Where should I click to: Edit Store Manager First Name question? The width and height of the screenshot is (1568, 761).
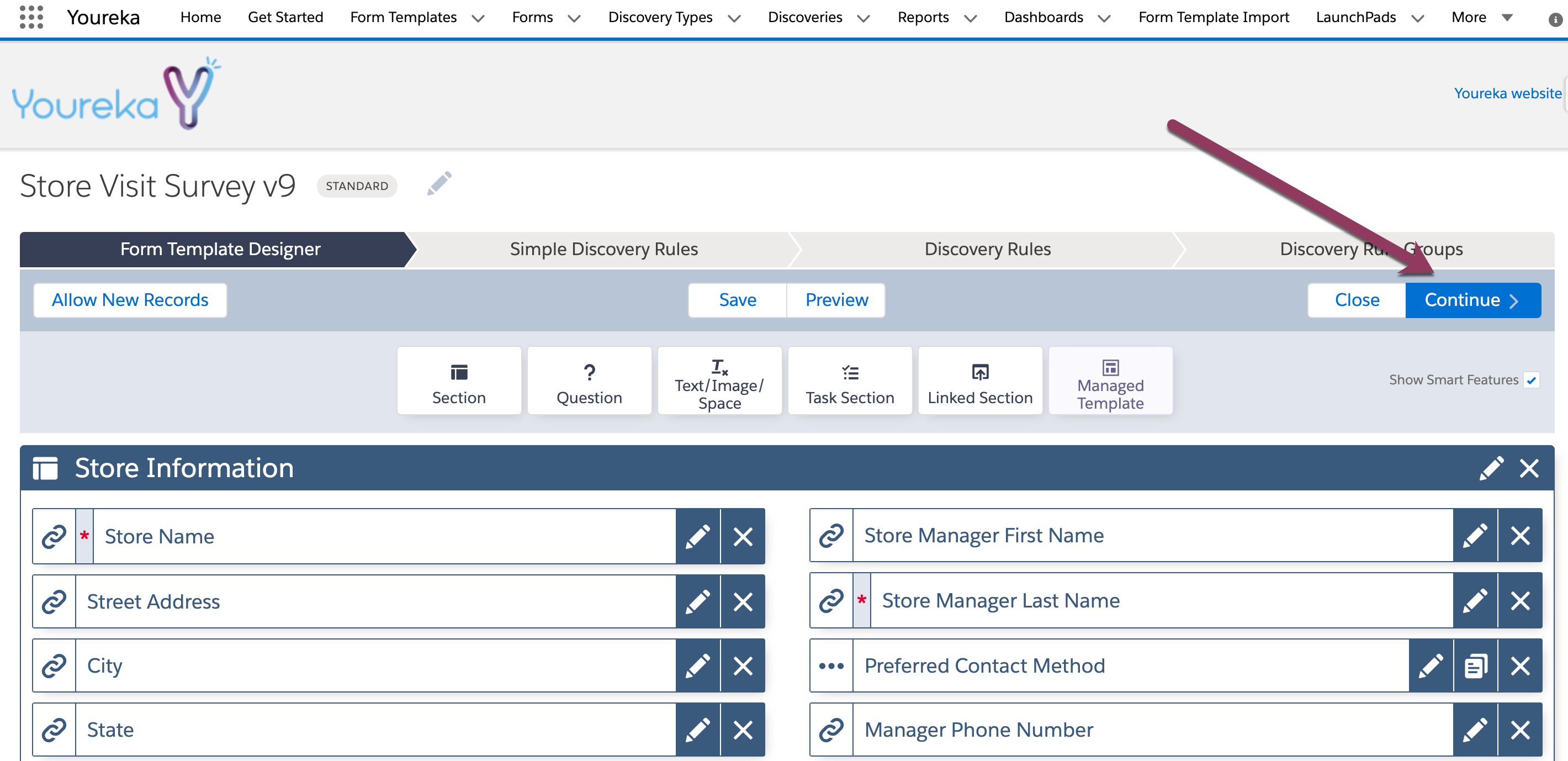(1475, 535)
